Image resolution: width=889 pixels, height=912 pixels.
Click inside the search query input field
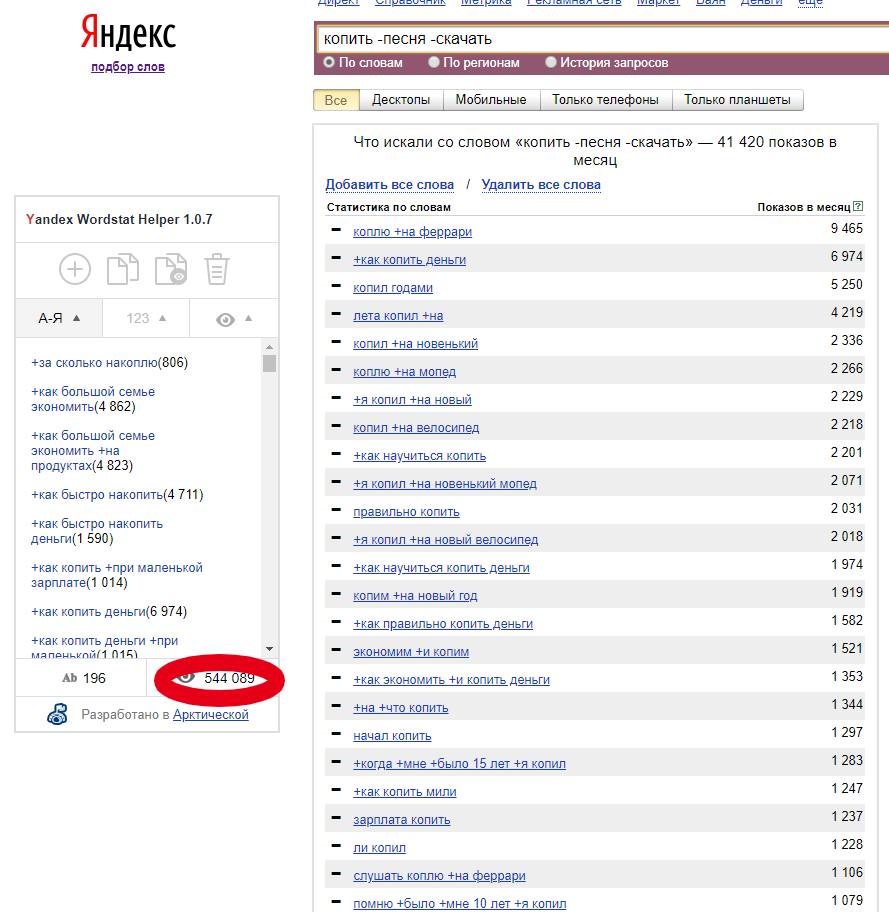tap(602, 39)
